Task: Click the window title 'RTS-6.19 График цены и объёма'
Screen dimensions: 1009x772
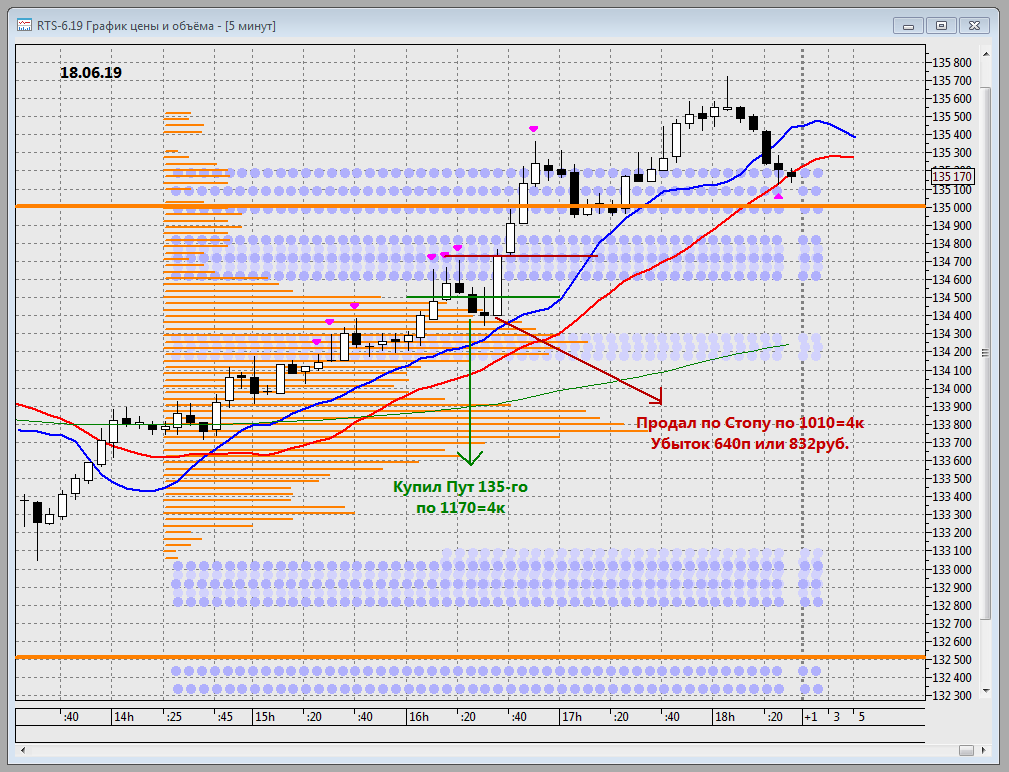Action: point(125,26)
